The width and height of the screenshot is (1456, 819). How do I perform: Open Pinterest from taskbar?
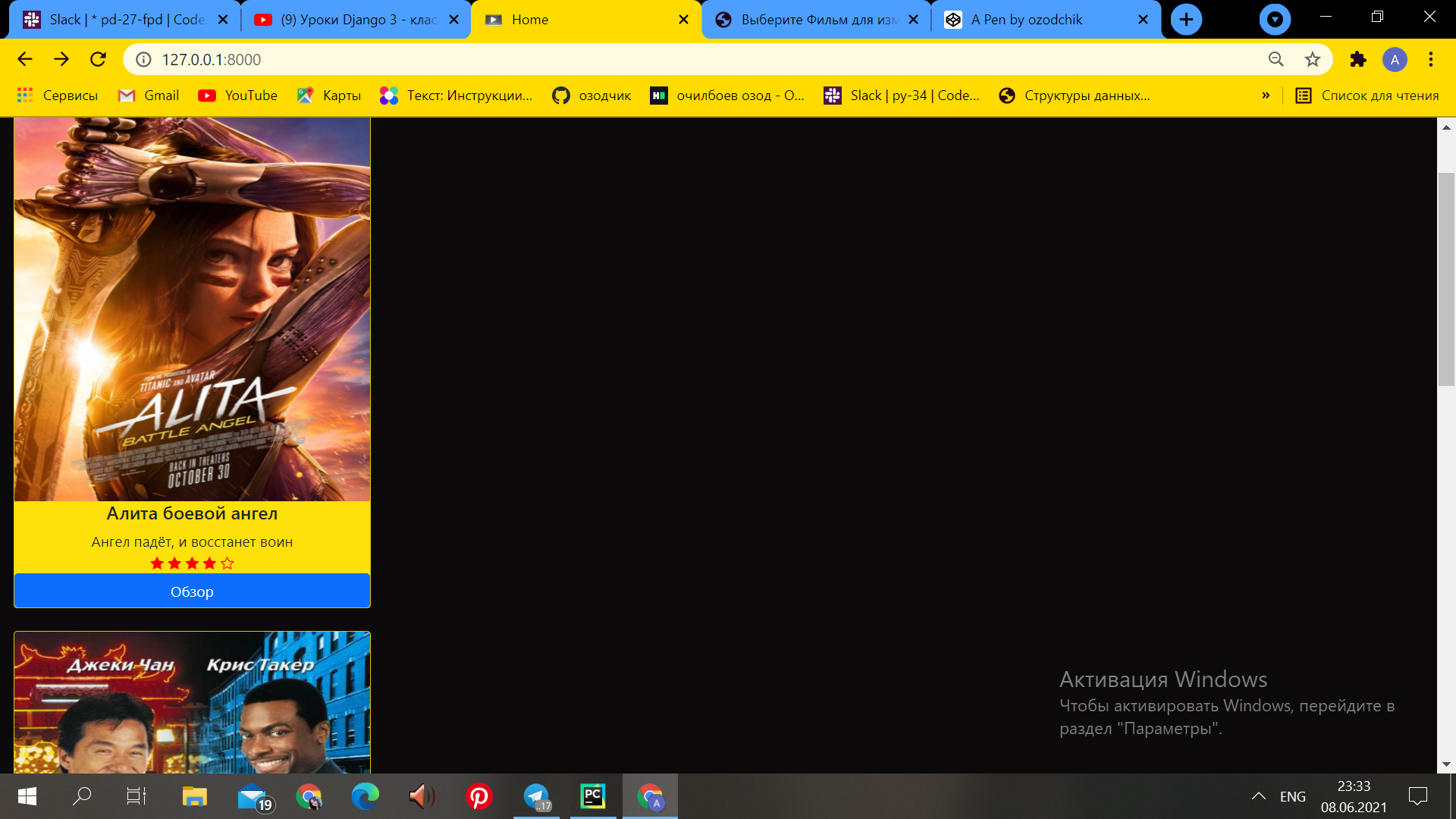click(479, 796)
